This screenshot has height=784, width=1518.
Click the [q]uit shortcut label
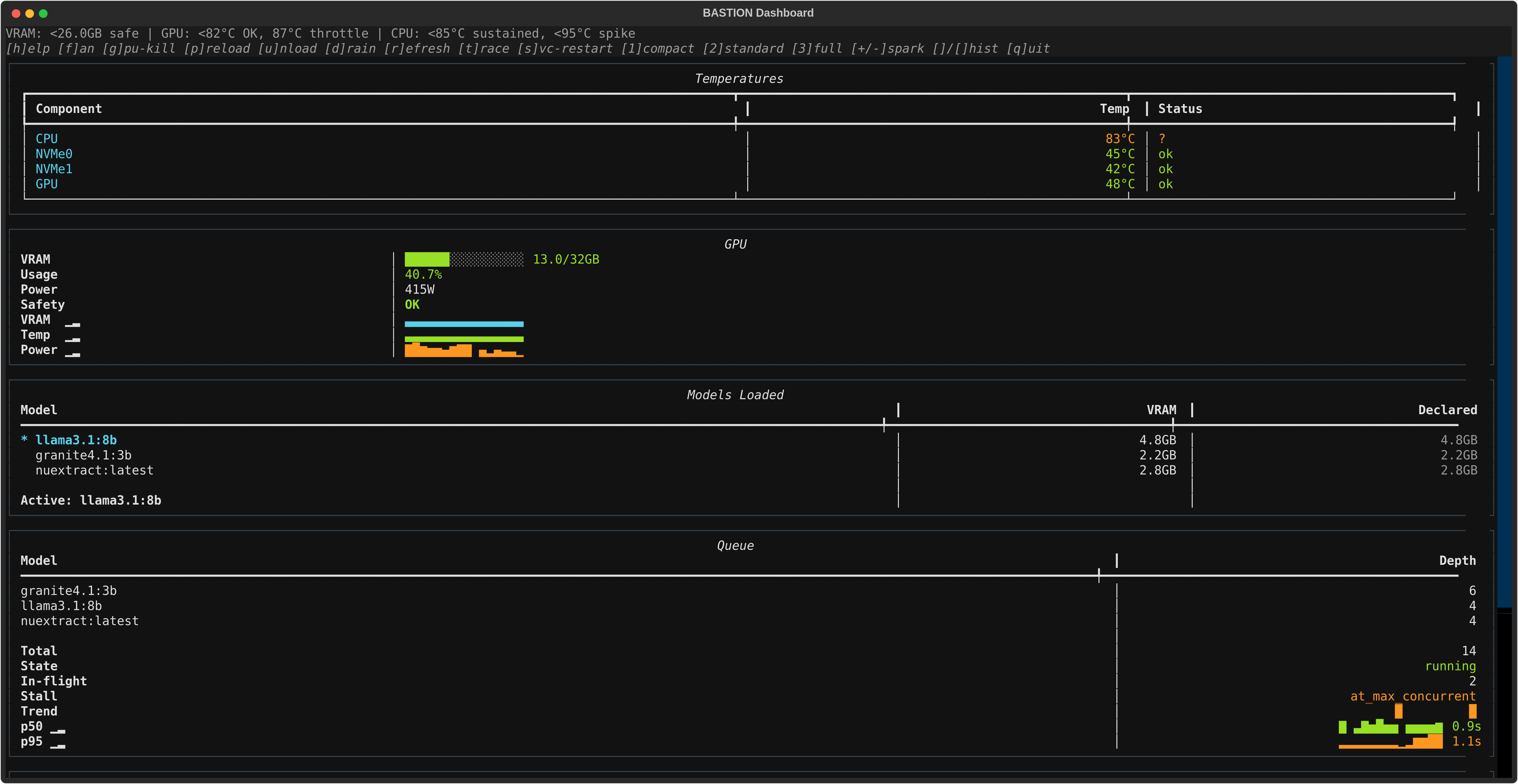(x=1028, y=49)
